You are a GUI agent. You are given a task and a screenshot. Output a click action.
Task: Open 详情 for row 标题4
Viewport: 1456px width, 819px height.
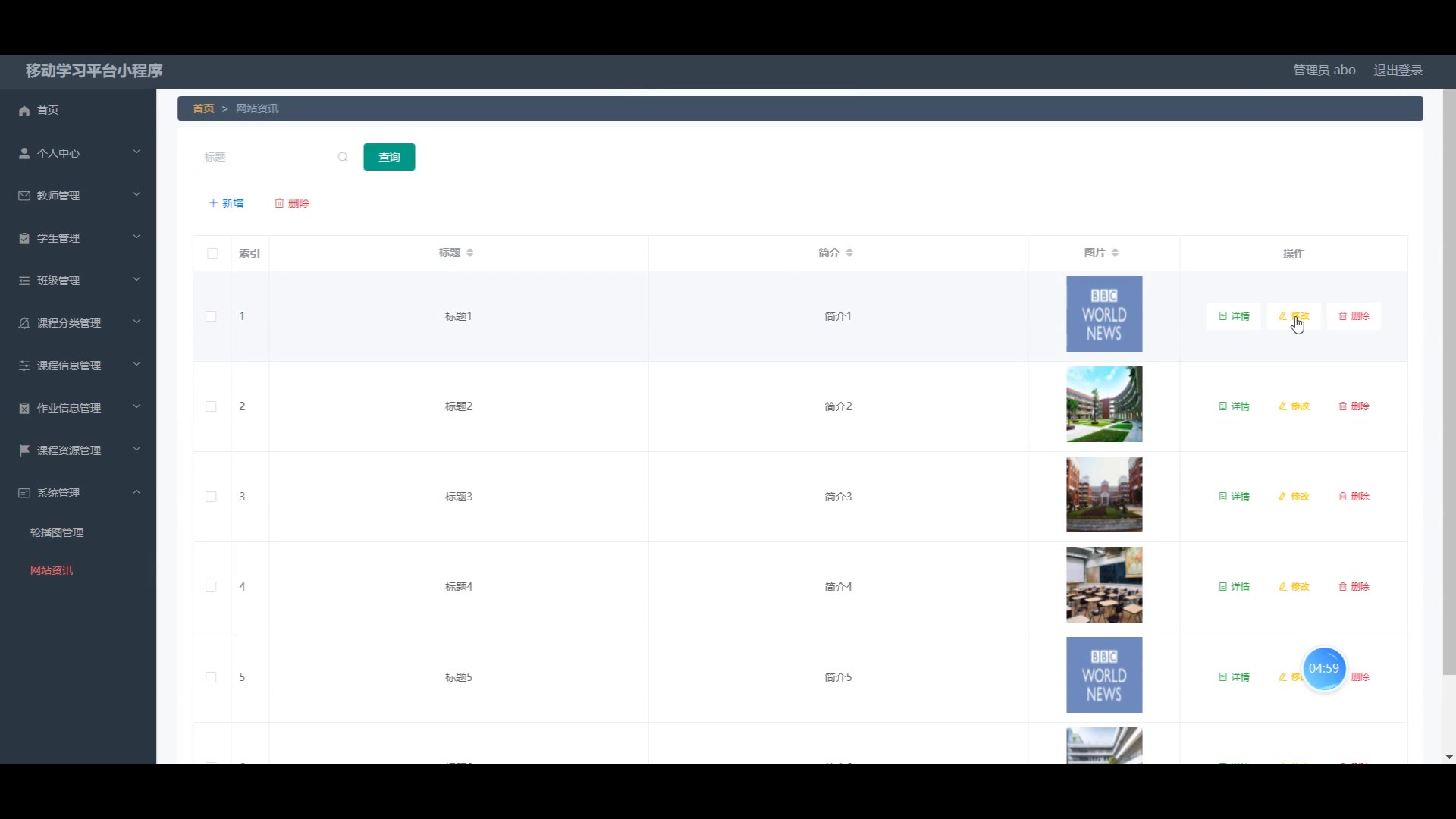(1234, 587)
